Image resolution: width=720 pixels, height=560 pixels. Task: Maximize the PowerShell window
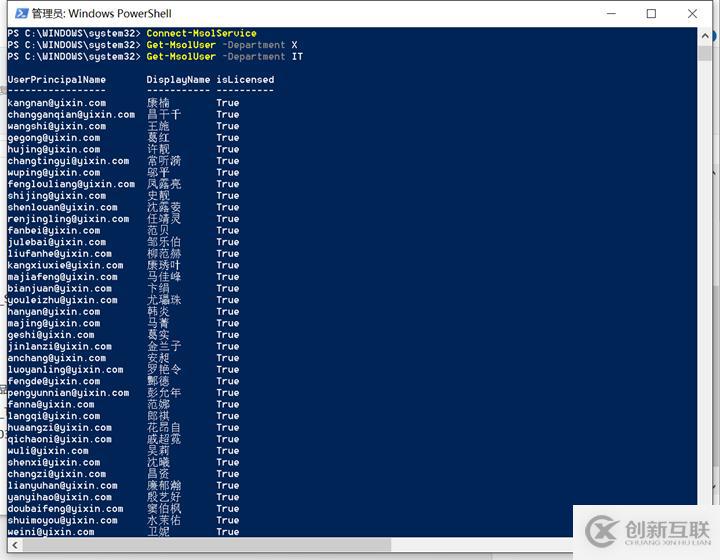[x=651, y=14]
